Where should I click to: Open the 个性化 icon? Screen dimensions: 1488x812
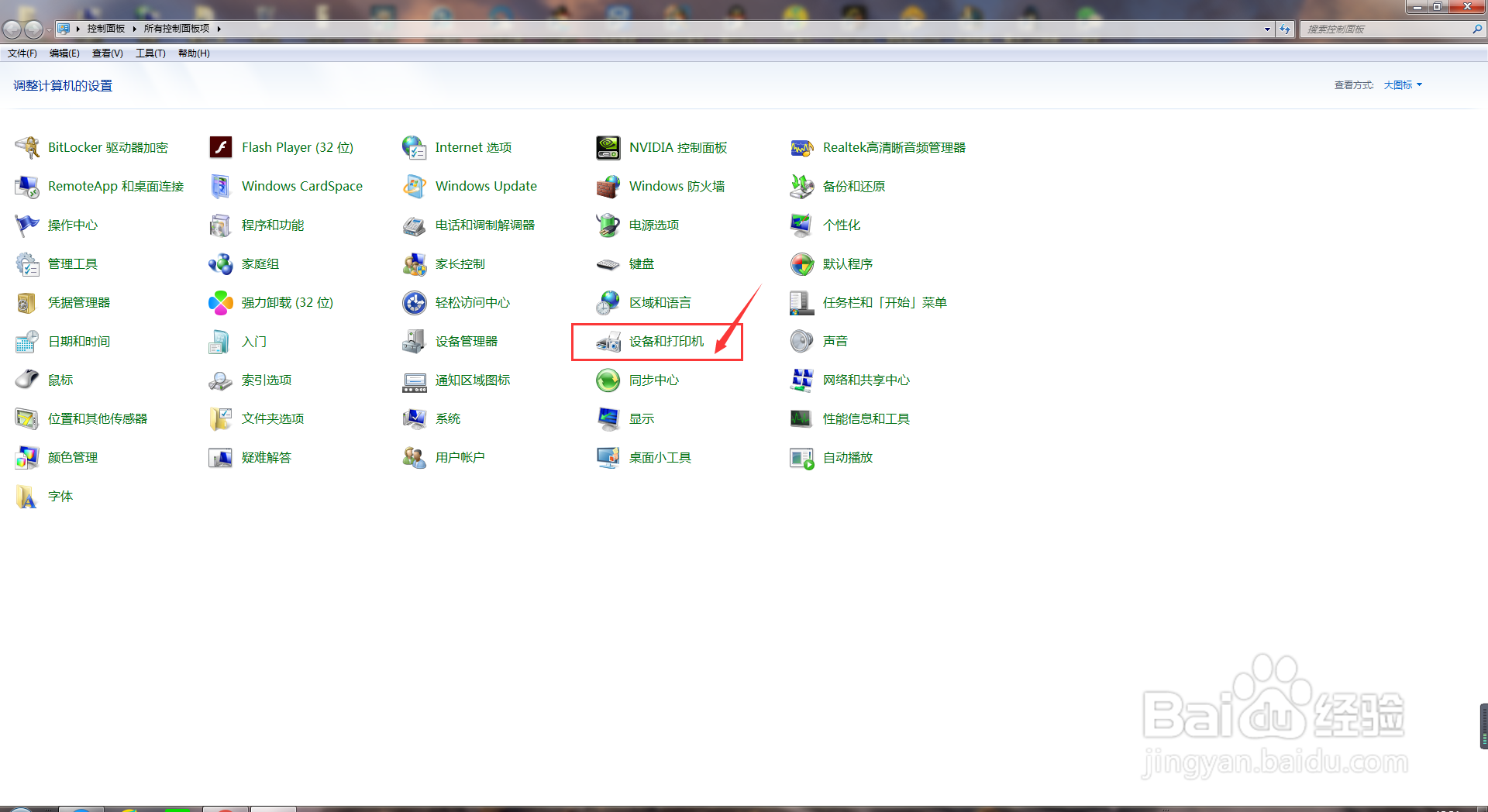point(802,225)
